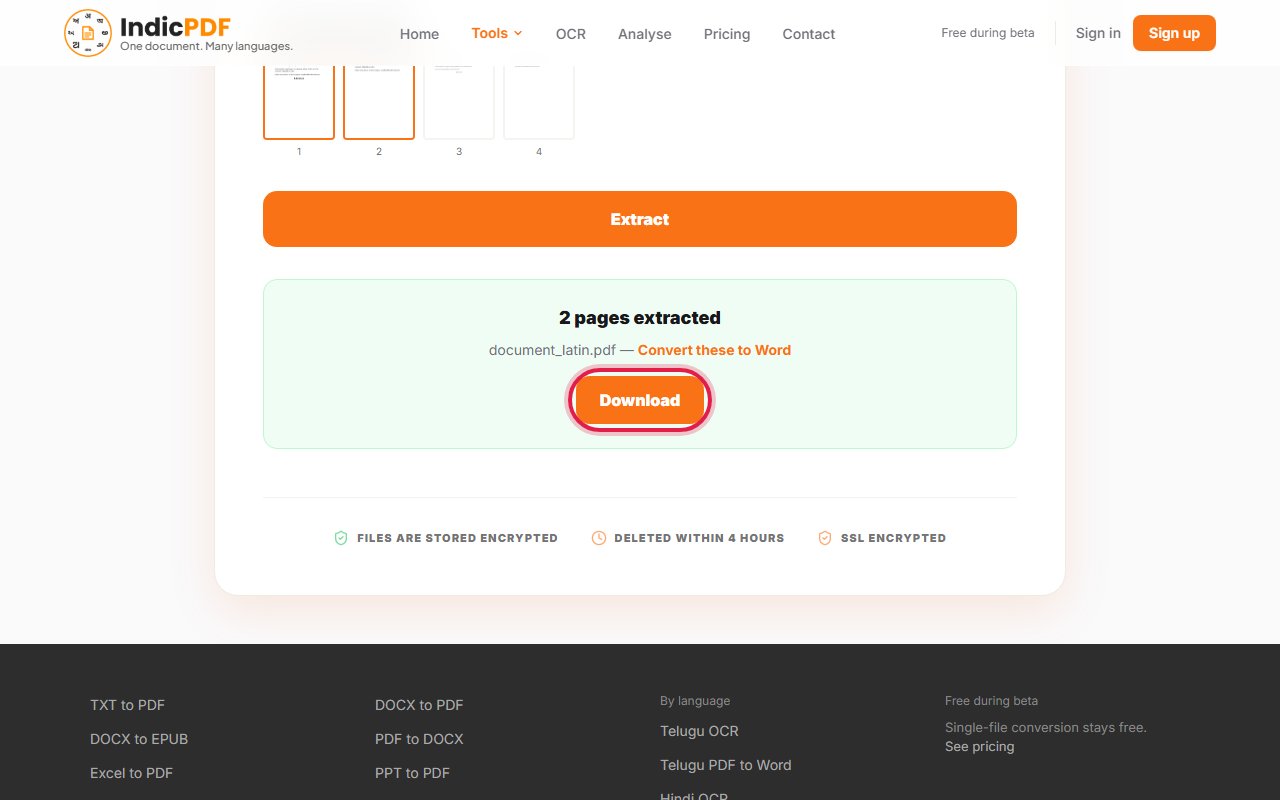Open DOCX to EPUB footer link
Screen dimensions: 1280x800
(139, 739)
